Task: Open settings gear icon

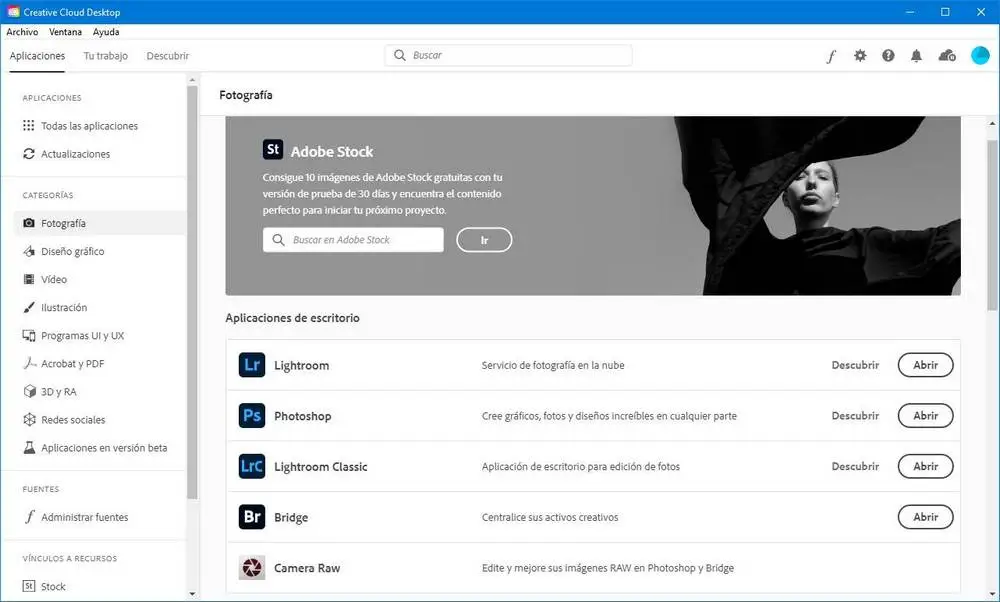Action: [860, 55]
